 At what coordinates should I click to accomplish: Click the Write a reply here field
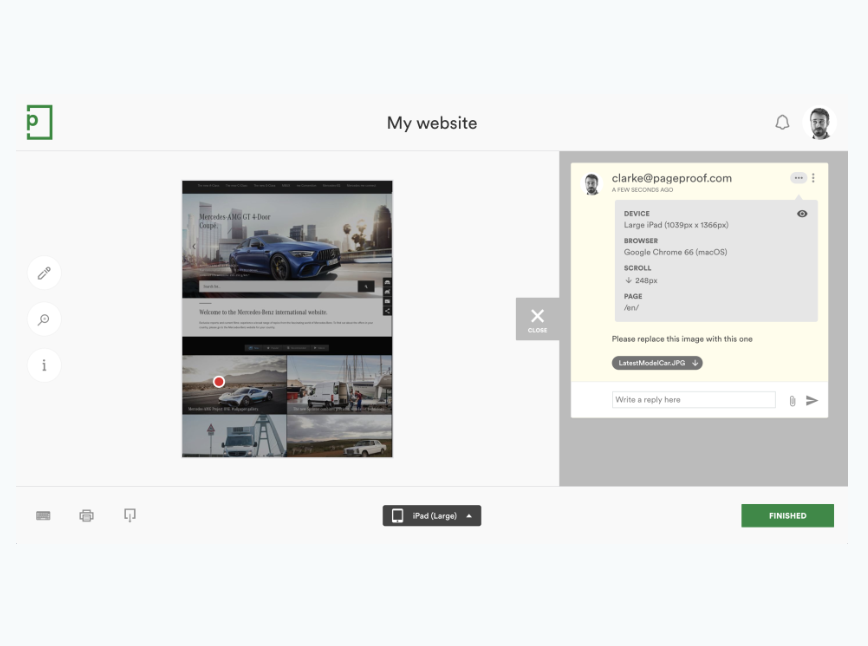tap(693, 399)
